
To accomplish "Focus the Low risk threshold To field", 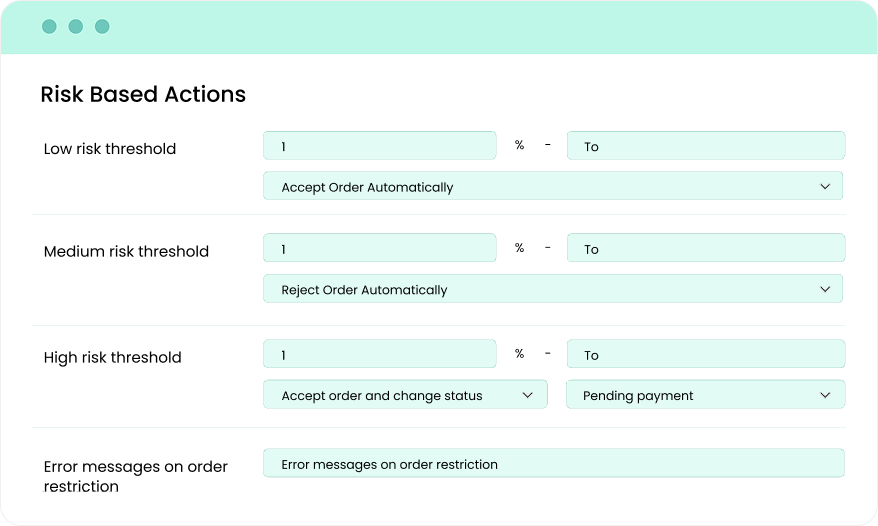I will pos(705,146).
